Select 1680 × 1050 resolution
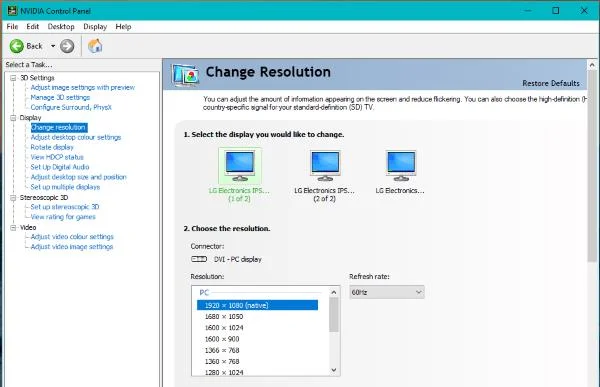Viewport: 600px width, 387px height. coord(224,317)
